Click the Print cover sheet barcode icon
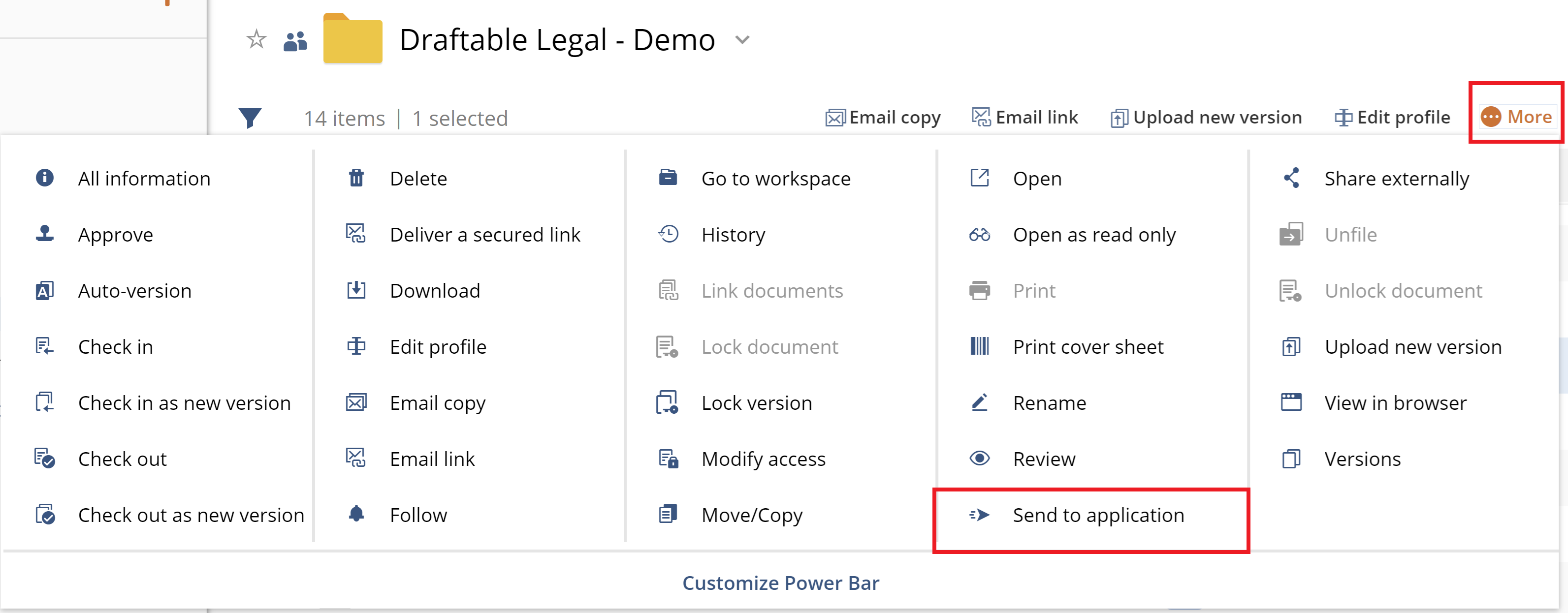 979,347
